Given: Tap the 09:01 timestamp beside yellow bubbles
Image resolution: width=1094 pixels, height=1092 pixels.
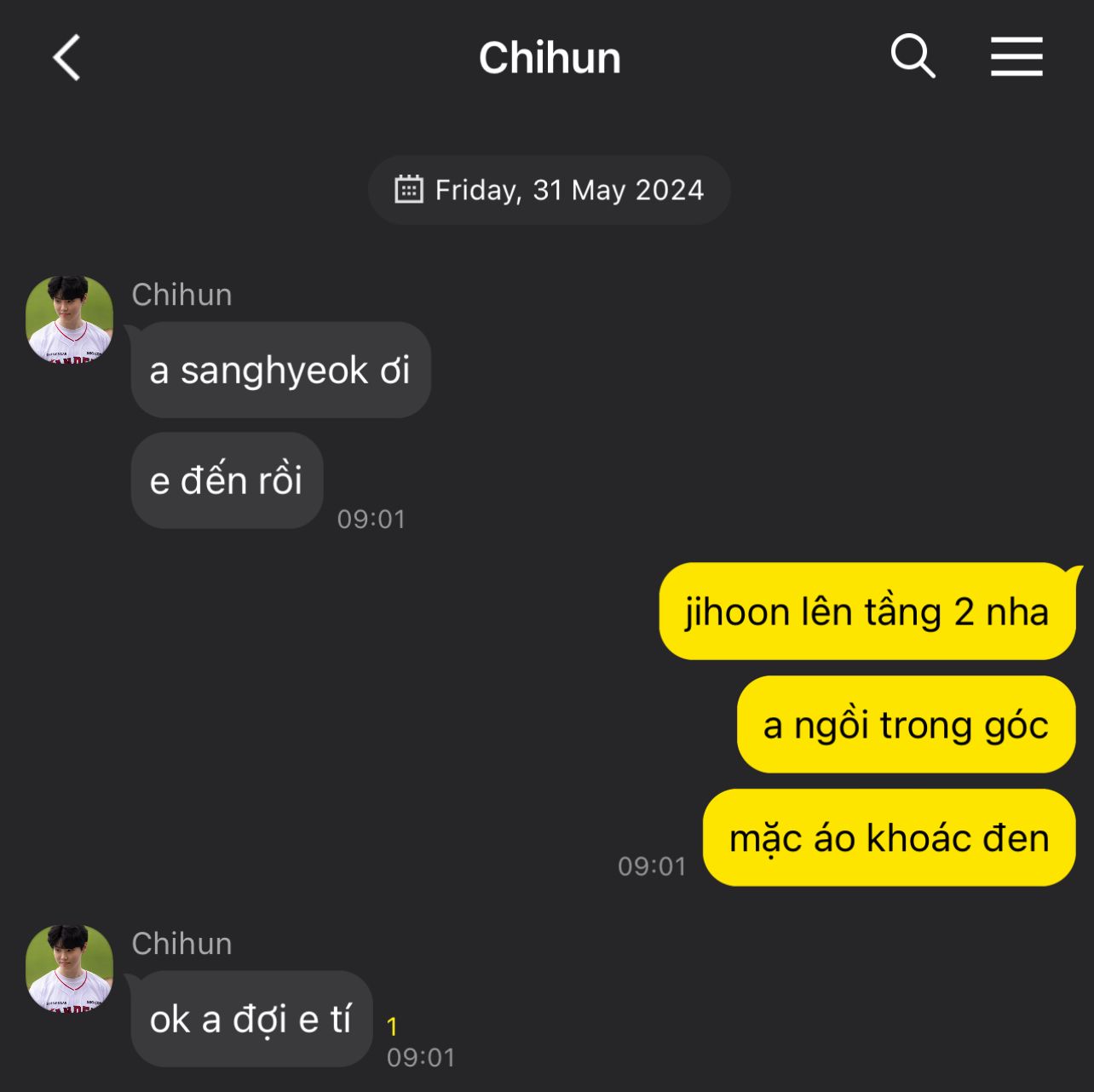Looking at the screenshot, I should pos(652,866).
